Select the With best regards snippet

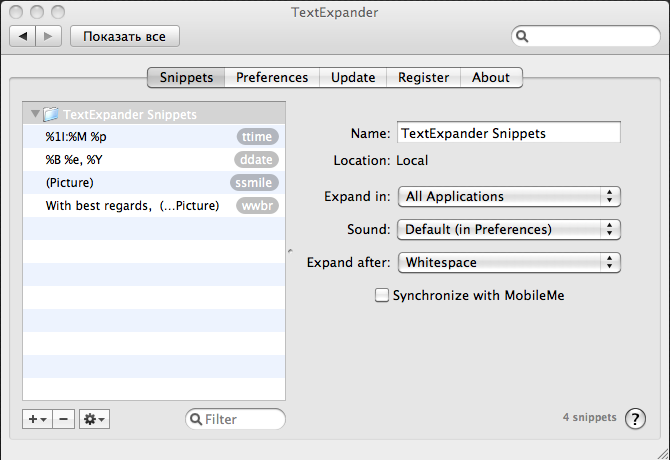coord(154,206)
